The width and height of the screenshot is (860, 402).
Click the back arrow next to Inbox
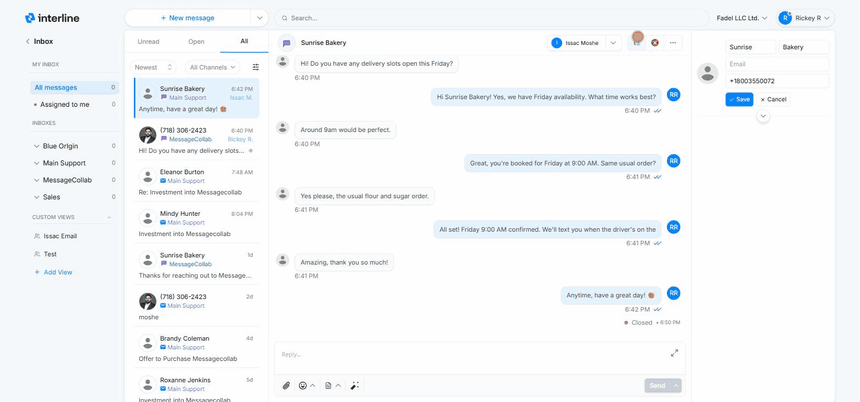pyautogui.click(x=28, y=41)
